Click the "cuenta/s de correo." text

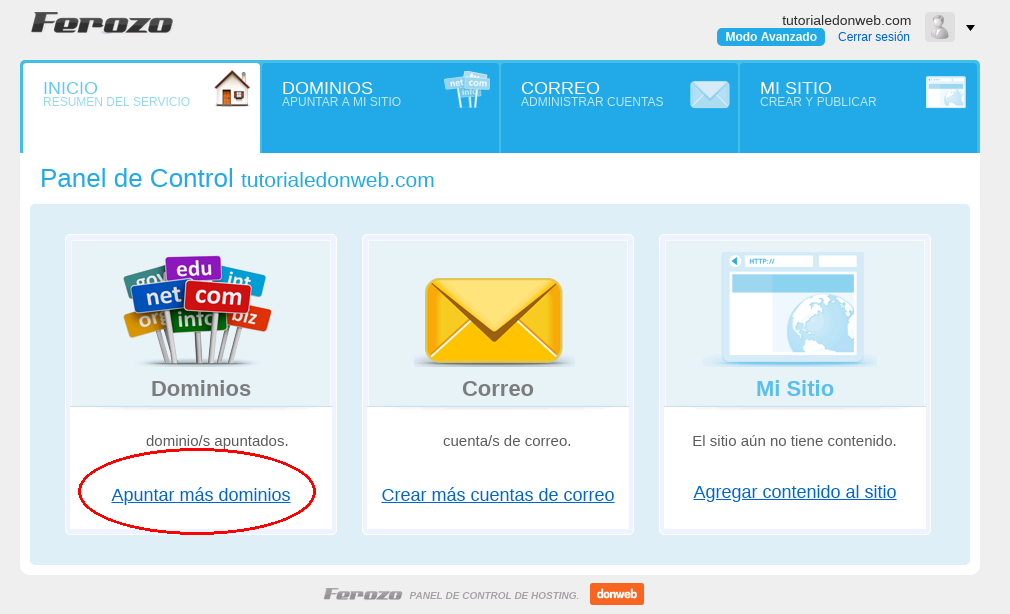click(x=507, y=441)
